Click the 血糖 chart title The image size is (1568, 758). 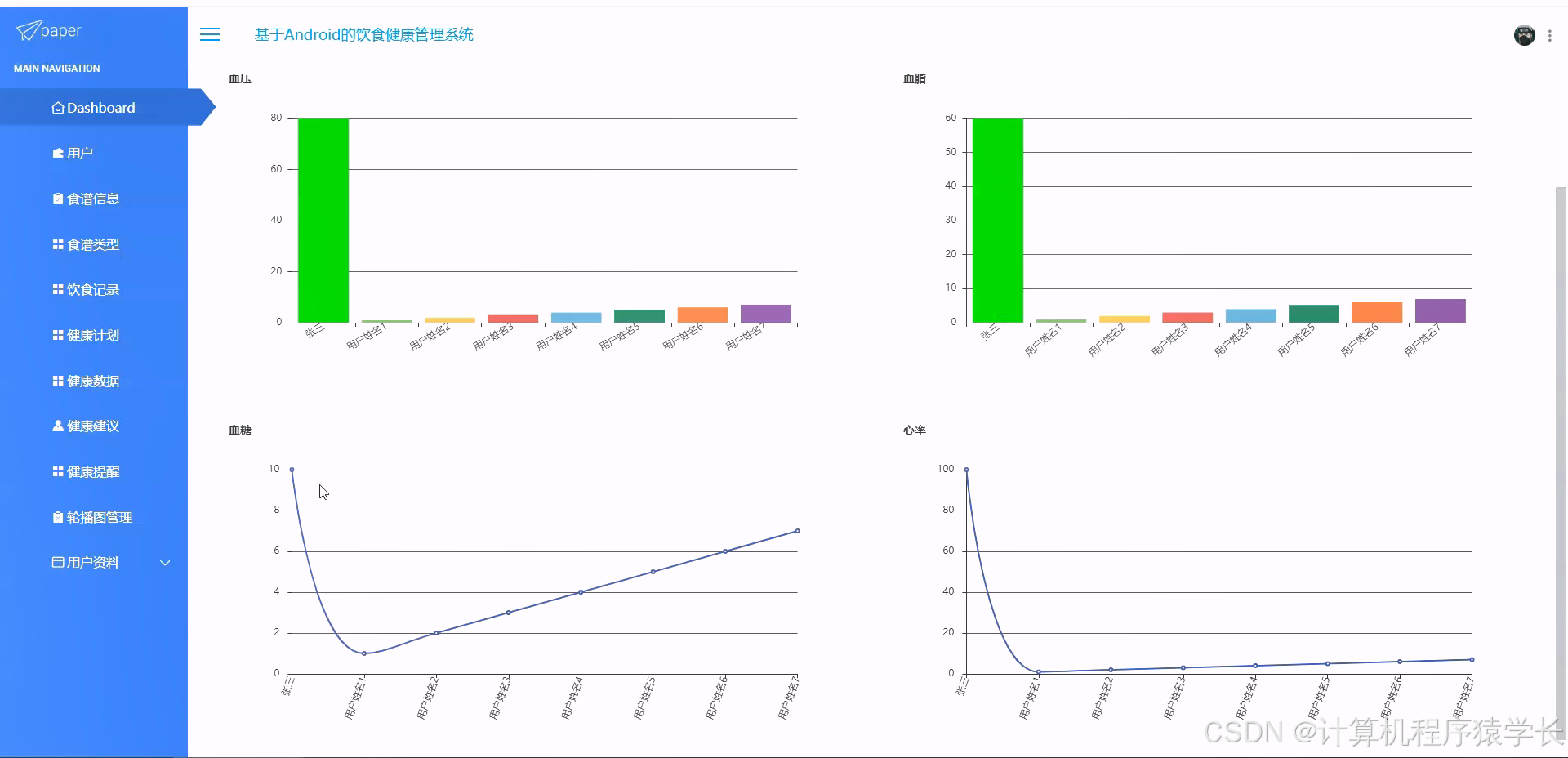coord(240,430)
